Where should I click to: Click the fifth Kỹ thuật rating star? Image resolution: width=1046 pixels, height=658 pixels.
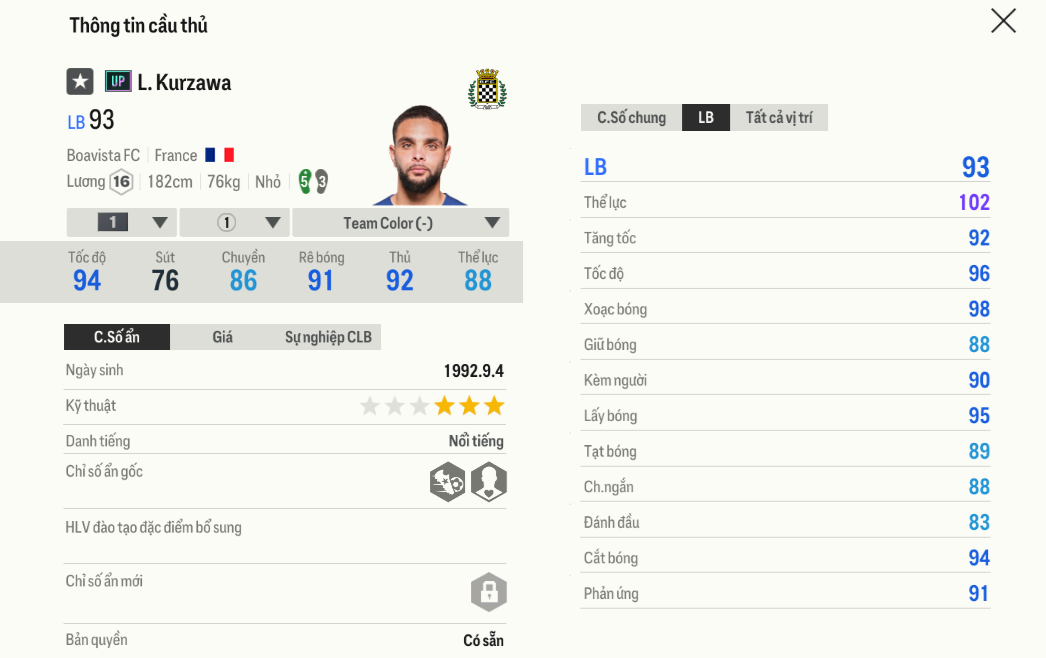pyautogui.click(x=468, y=406)
